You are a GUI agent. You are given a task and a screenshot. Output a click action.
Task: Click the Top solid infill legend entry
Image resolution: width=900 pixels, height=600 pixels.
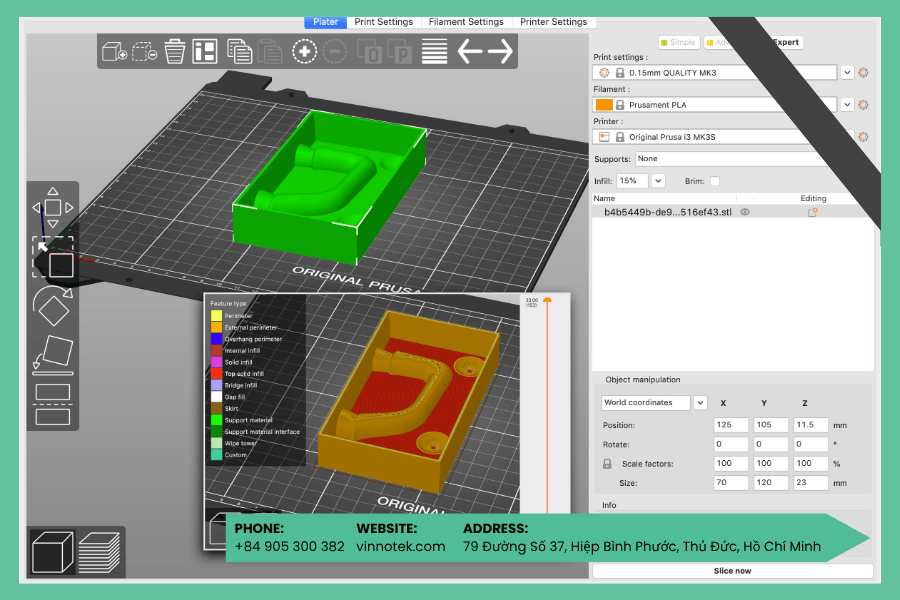(237, 374)
